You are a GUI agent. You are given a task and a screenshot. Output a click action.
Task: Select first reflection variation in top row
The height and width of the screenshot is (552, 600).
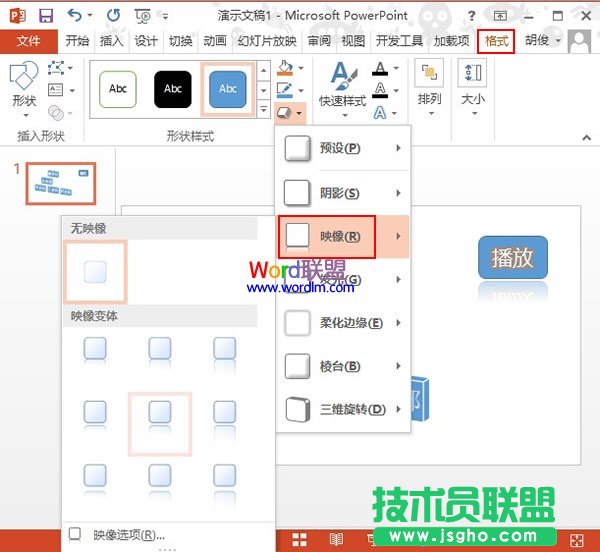[95, 353]
